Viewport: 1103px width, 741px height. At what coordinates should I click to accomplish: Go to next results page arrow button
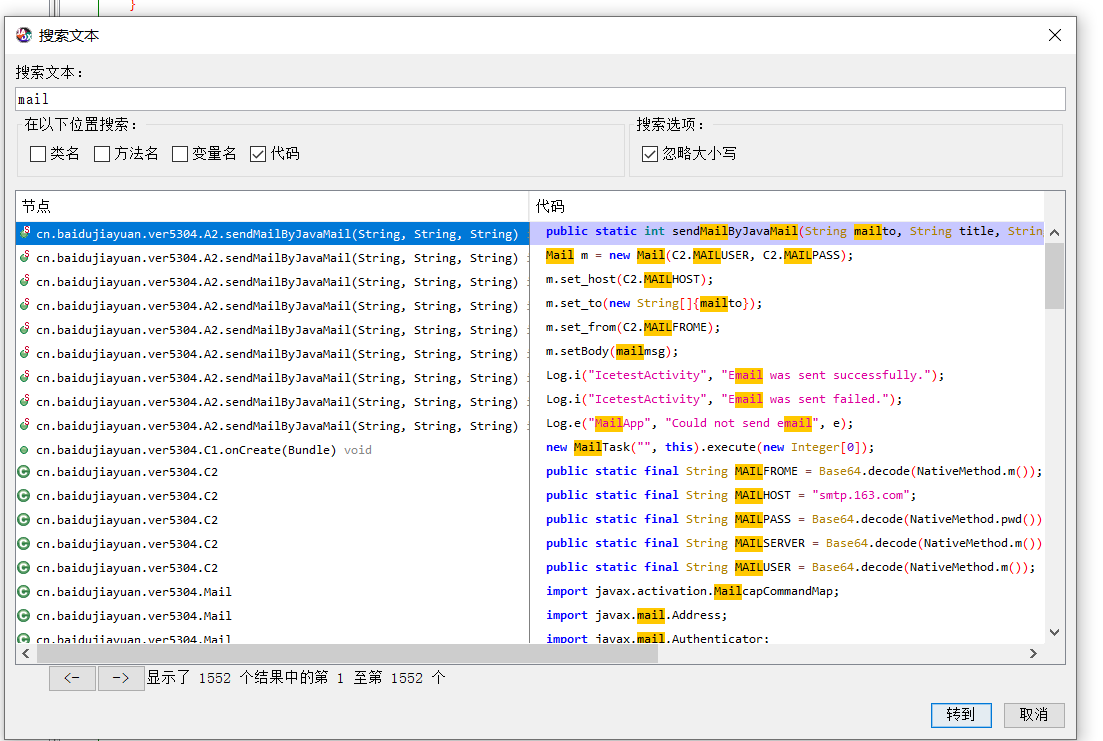click(121, 678)
